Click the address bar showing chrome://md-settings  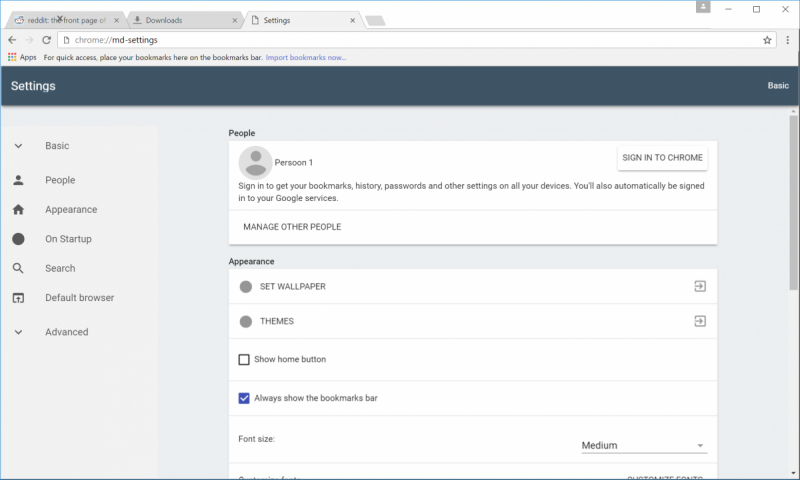coord(400,40)
